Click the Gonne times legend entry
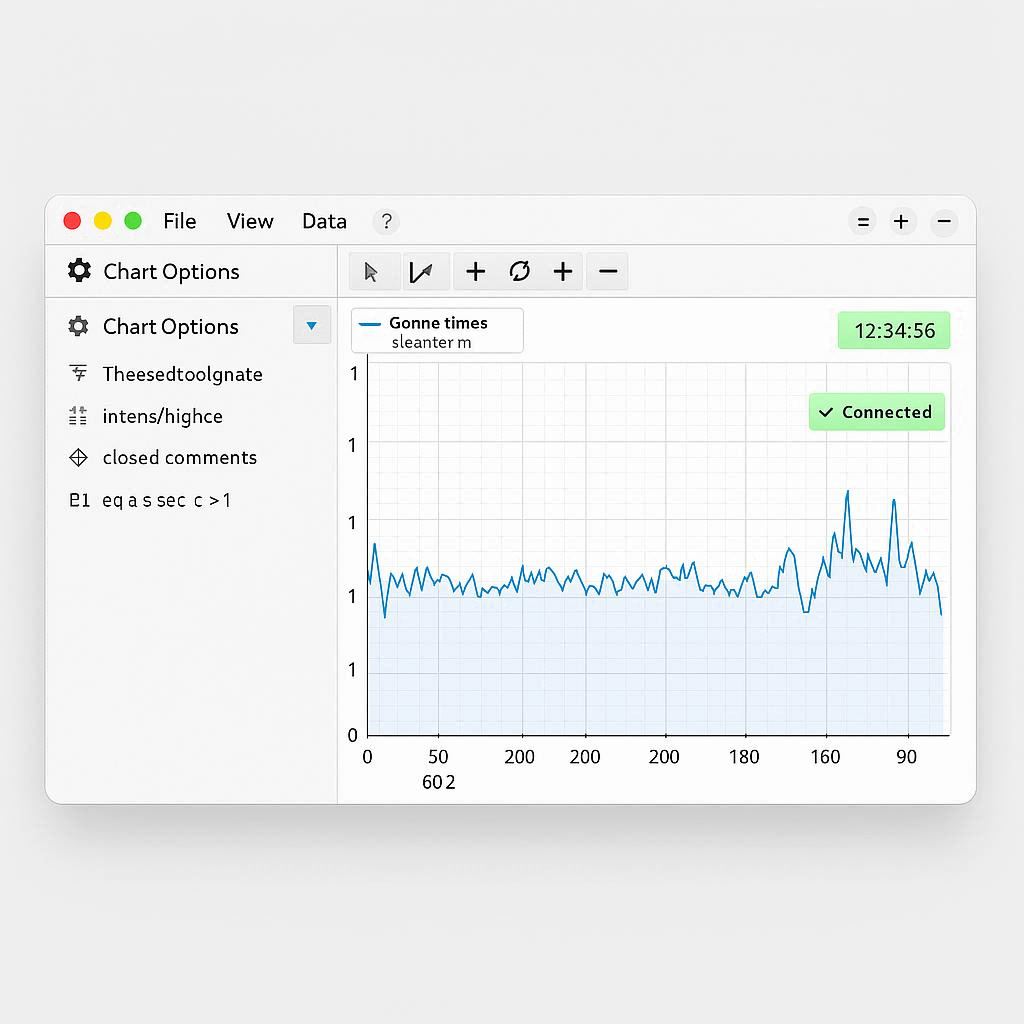Image resolution: width=1024 pixels, height=1024 pixels. (437, 324)
